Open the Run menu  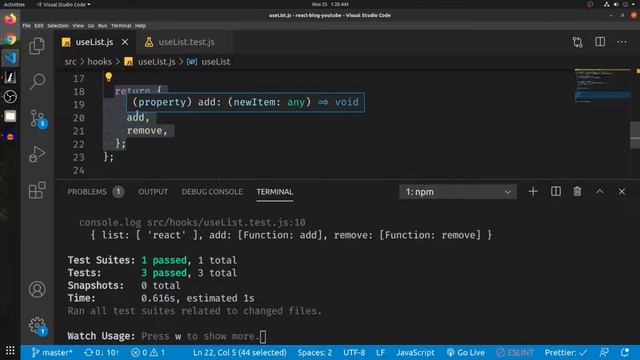tap(102, 26)
